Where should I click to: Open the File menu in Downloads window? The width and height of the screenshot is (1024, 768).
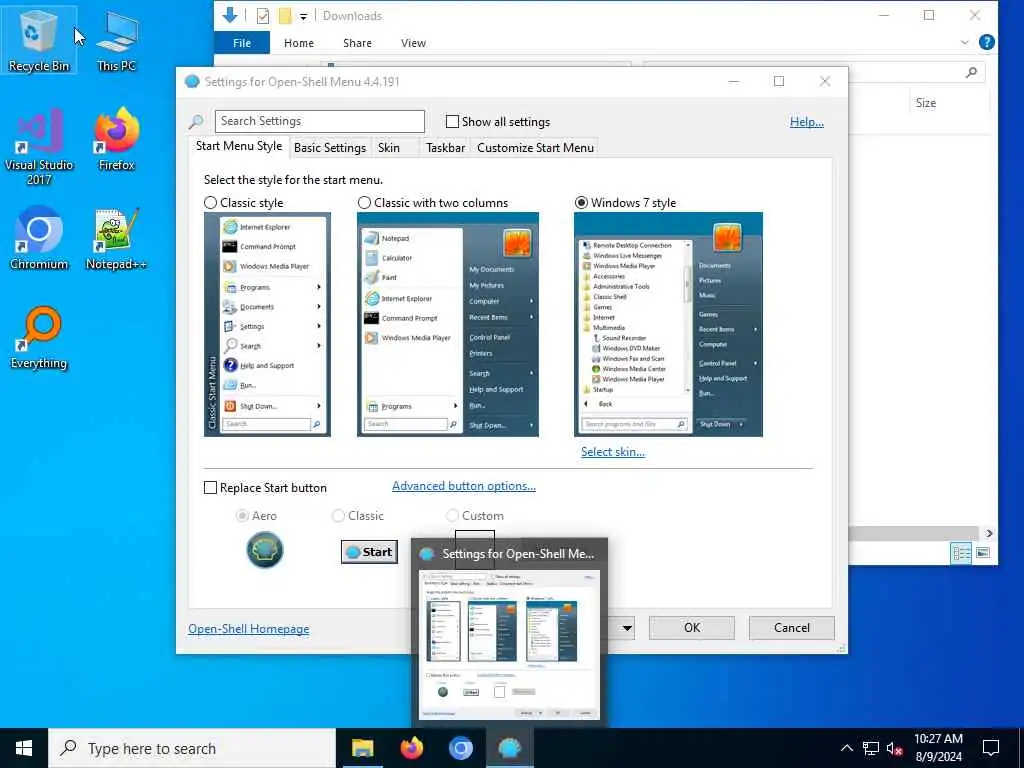pyautogui.click(x=242, y=43)
